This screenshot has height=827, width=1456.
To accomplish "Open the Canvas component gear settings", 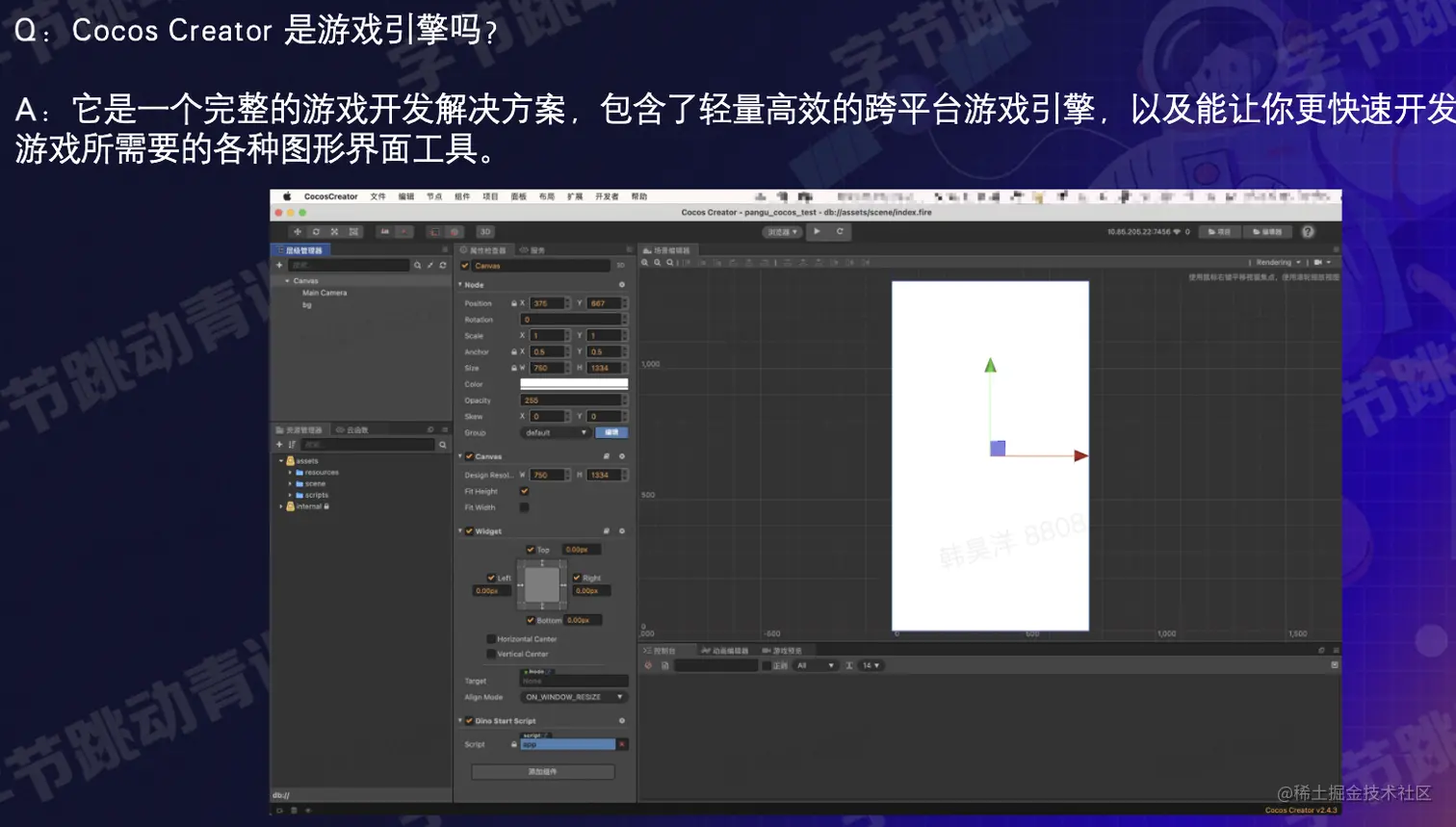I will [622, 456].
